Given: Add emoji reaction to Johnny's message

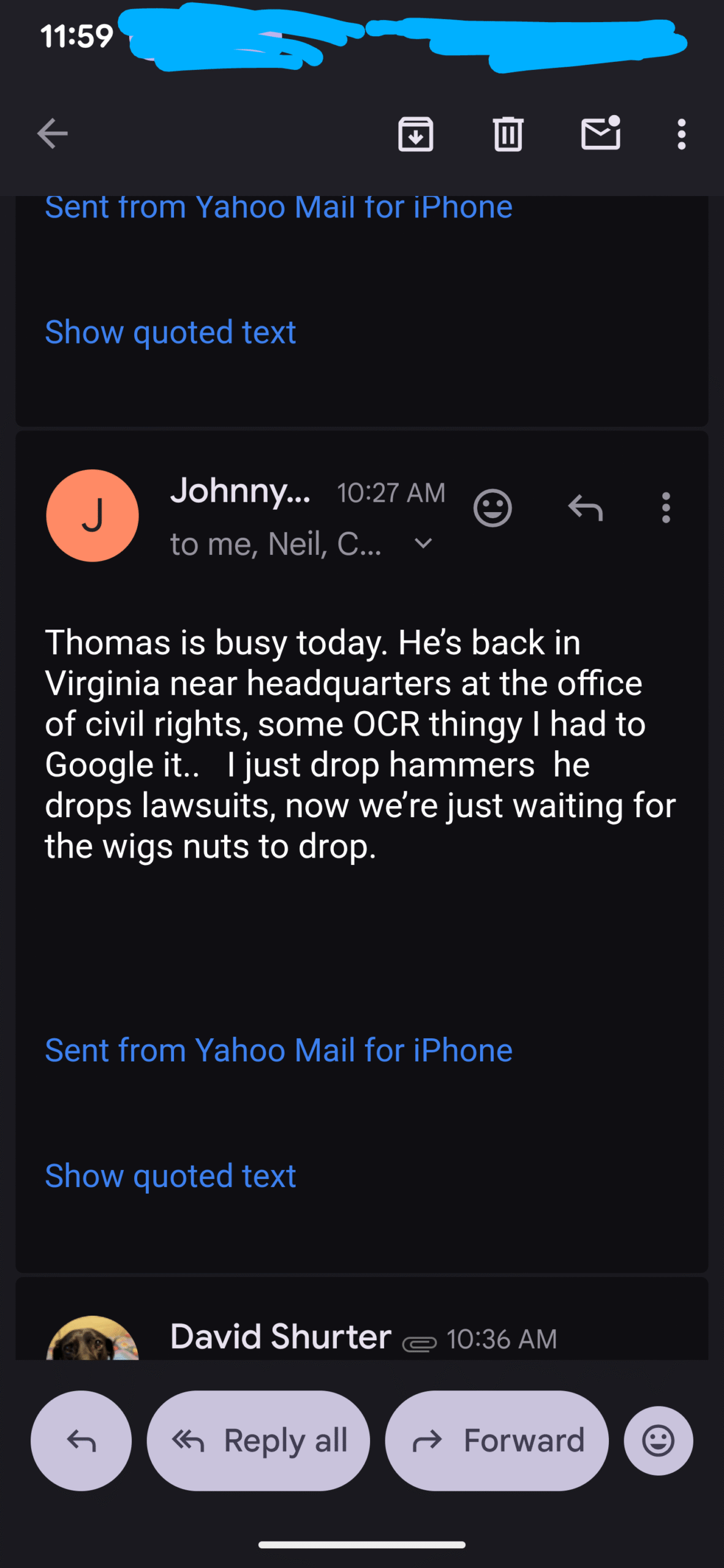Looking at the screenshot, I should tap(492, 508).
